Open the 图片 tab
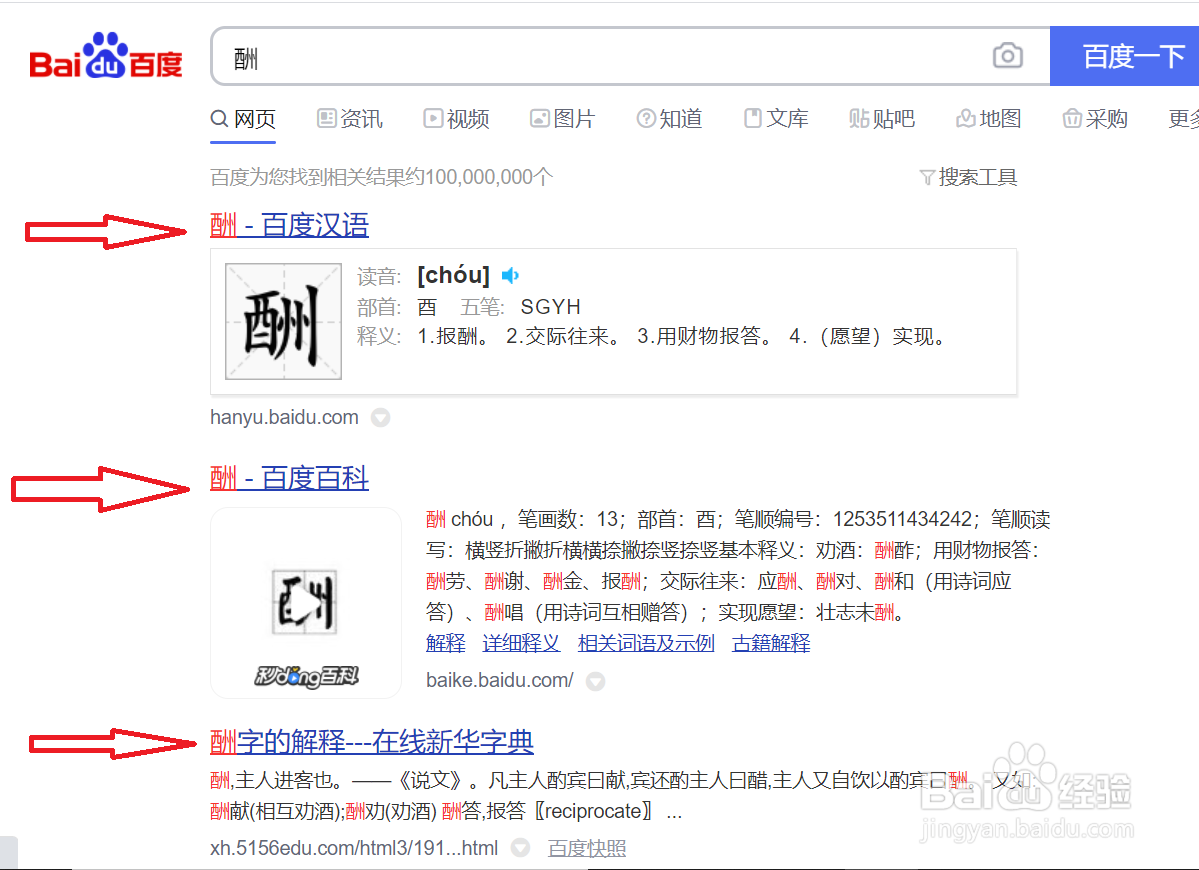 (x=563, y=118)
